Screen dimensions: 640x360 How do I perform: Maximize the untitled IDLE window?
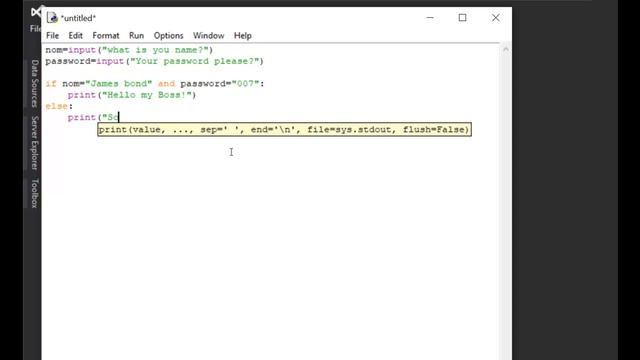click(462, 18)
